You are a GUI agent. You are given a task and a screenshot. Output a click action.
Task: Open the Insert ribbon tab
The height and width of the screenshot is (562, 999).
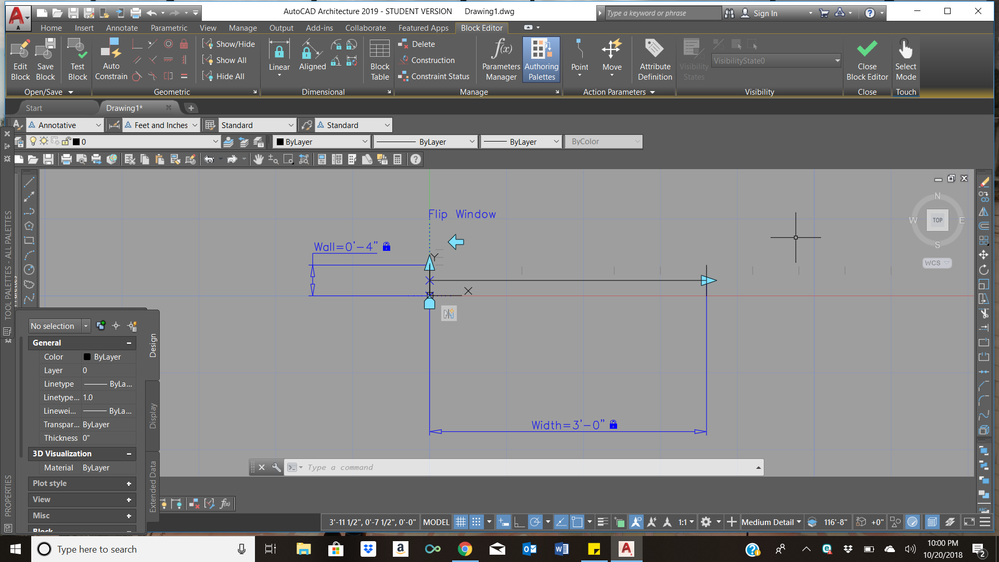[83, 28]
